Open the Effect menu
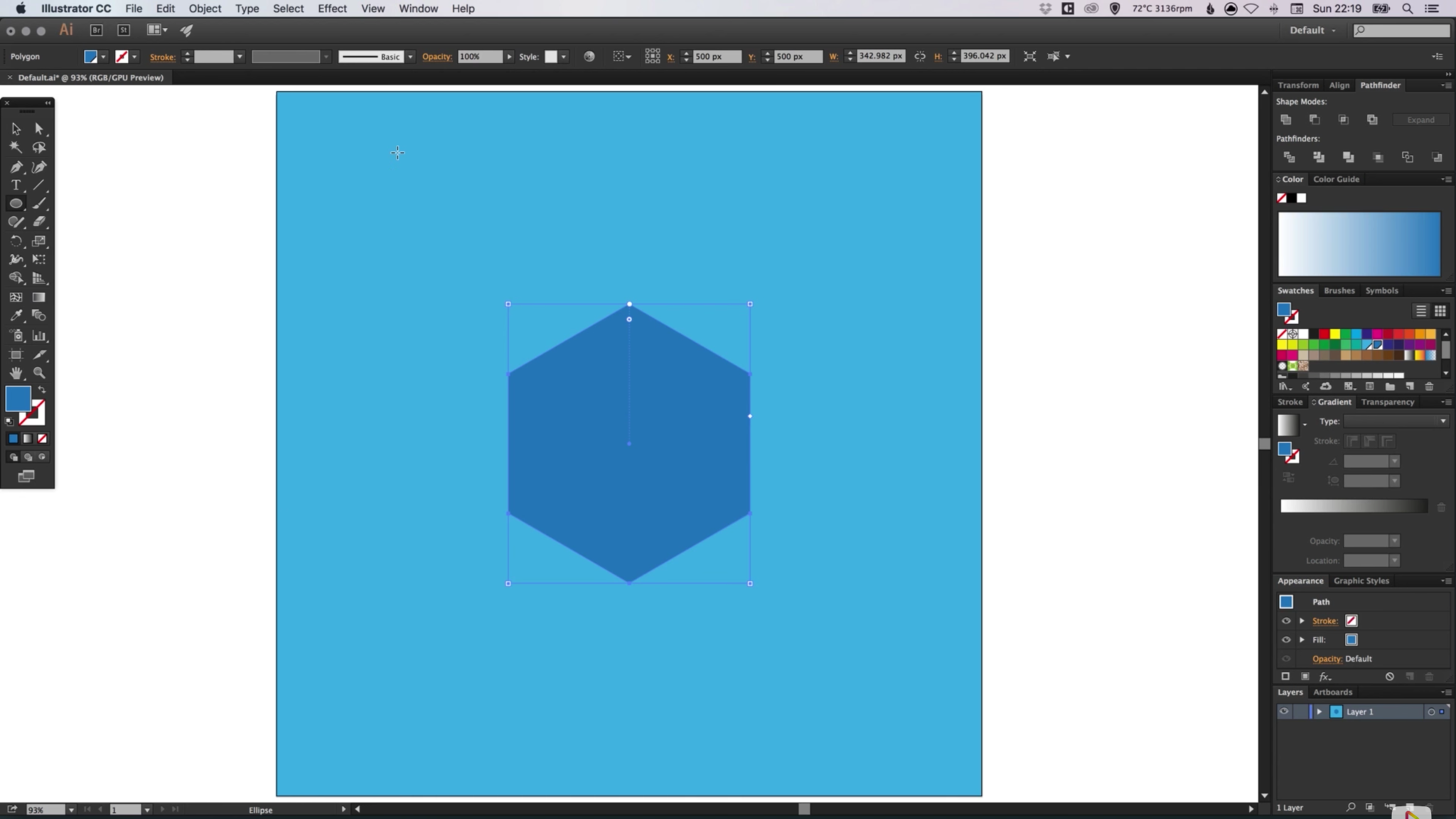This screenshot has width=1456, height=819. pos(331,9)
